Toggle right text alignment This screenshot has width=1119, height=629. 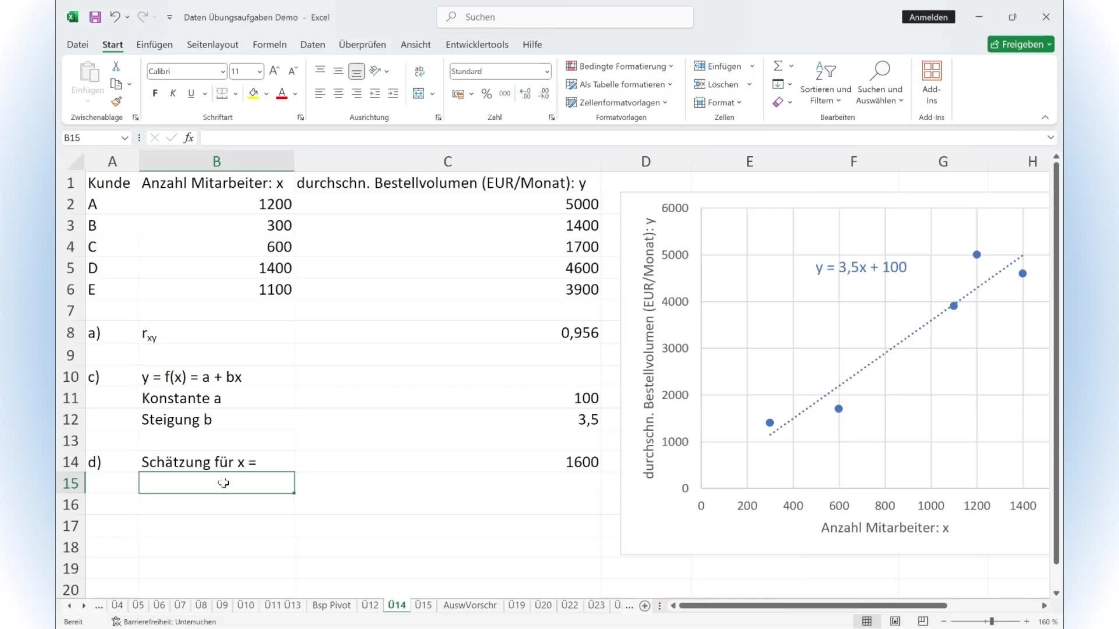(357, 94)
